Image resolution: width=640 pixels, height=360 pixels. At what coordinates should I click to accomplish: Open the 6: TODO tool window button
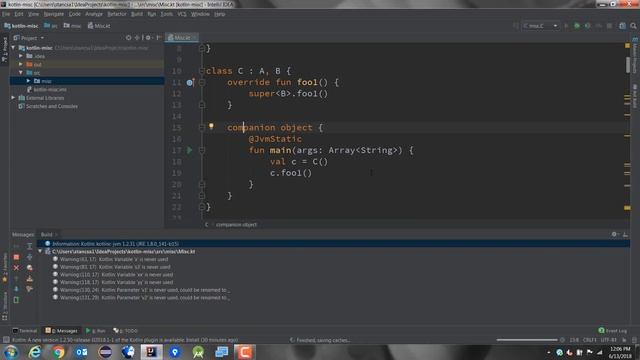125,331
